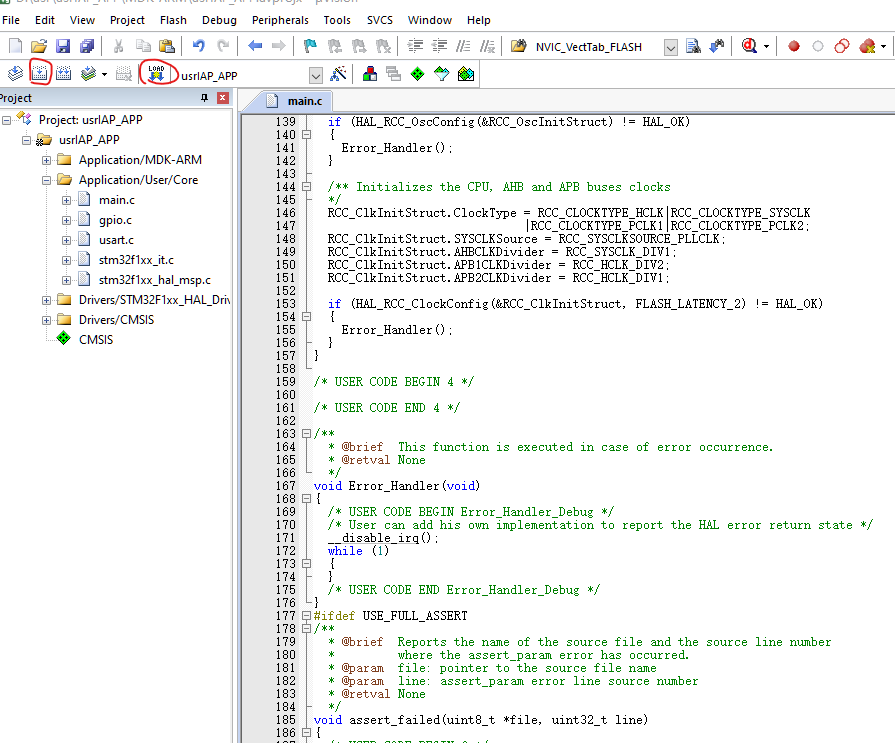Indent selected lines icon
This screenshot has height=743, width=895.
point(415,46)
